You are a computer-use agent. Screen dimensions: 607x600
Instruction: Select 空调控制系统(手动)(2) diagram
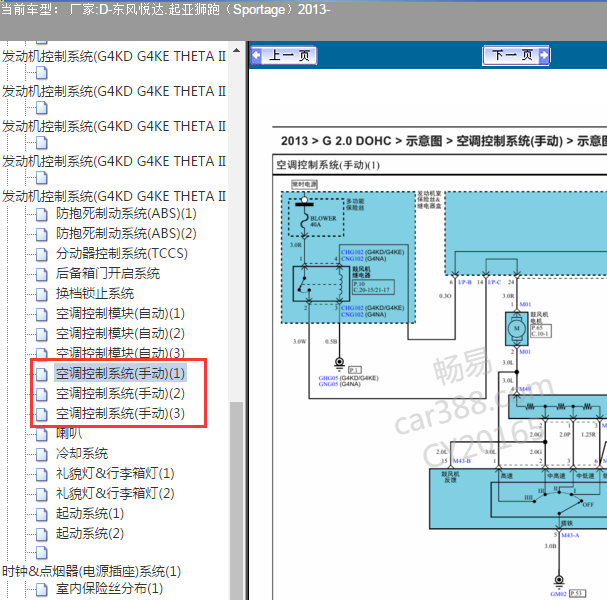tap(120, 393)
